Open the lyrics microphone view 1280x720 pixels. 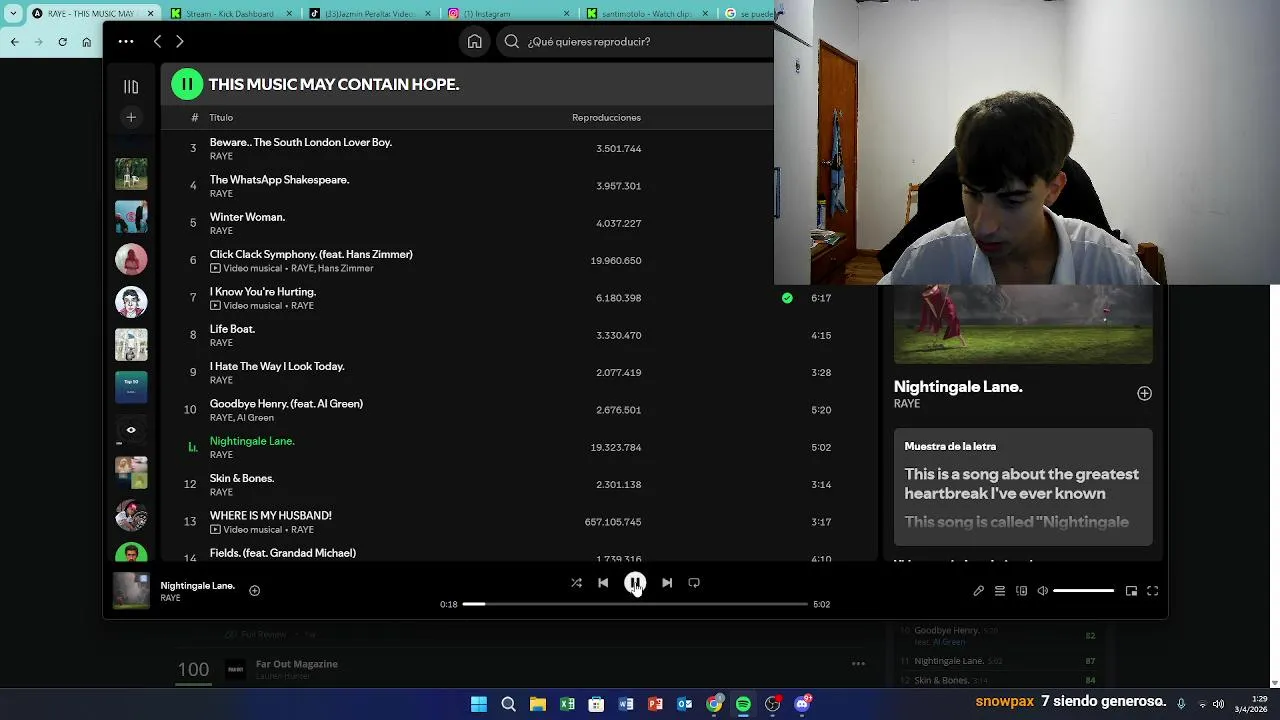(x=978, y=591)
